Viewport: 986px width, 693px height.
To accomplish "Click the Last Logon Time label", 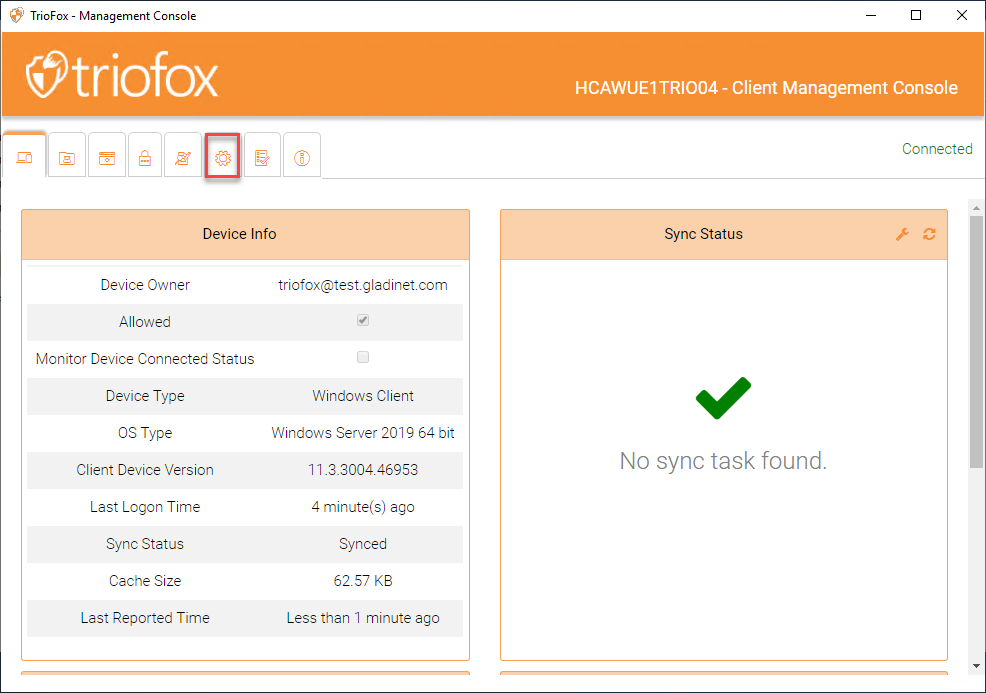I will tap(145, 507).
